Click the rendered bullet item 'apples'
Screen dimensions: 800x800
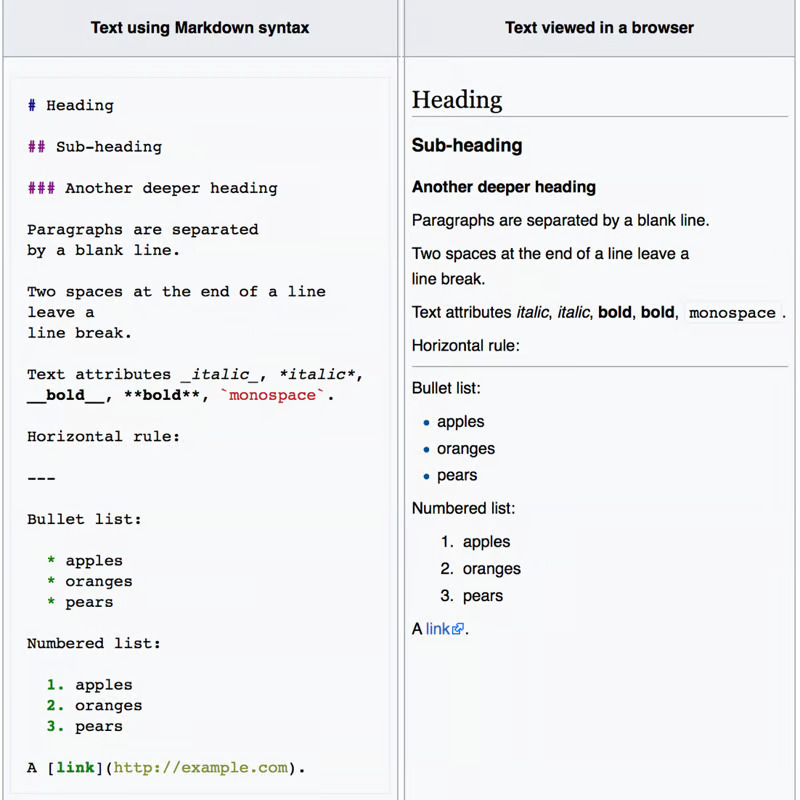[460, 422]
